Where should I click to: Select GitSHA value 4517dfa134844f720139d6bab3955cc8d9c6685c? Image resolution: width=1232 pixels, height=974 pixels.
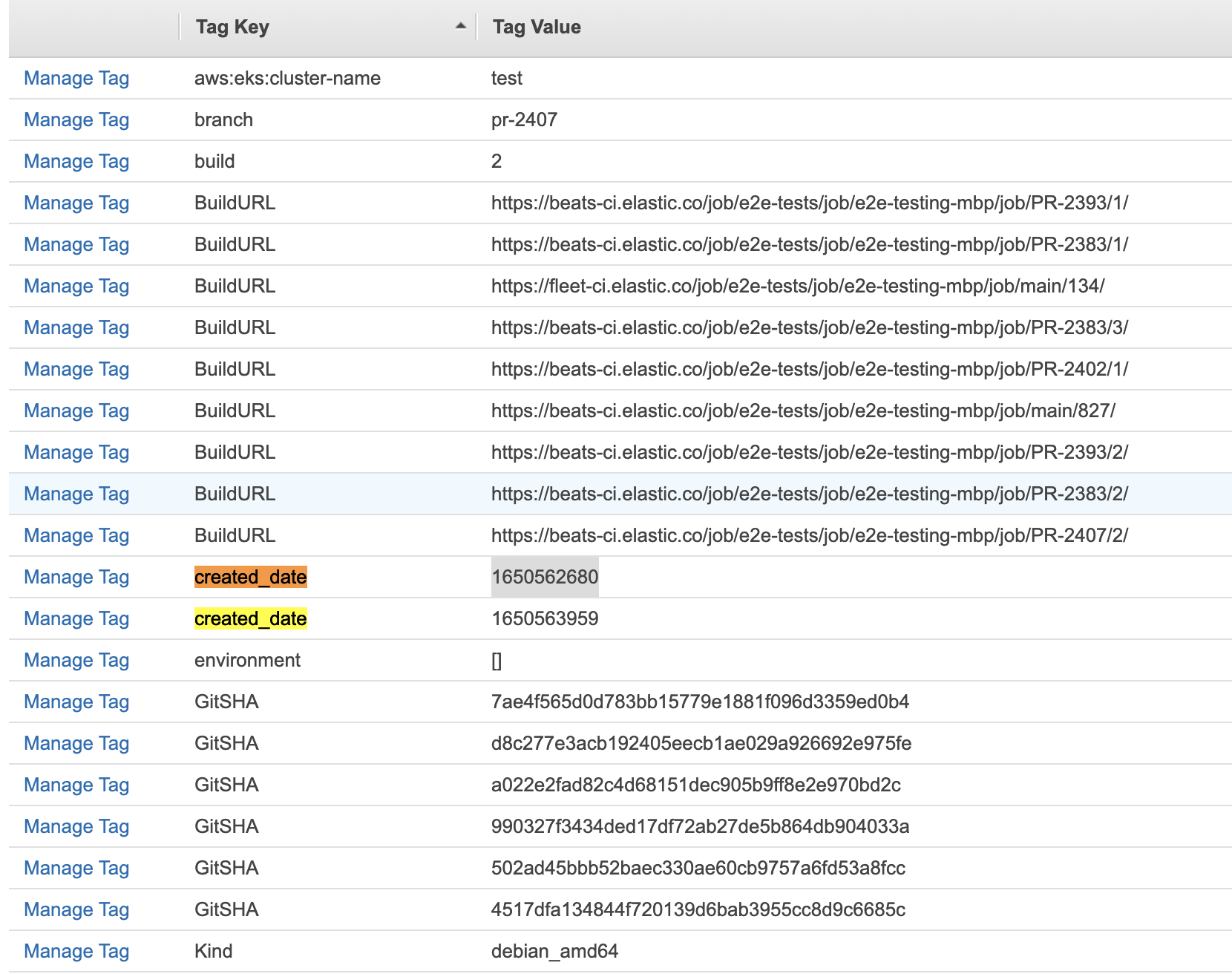pyautogui.click(x=698, y=909)
